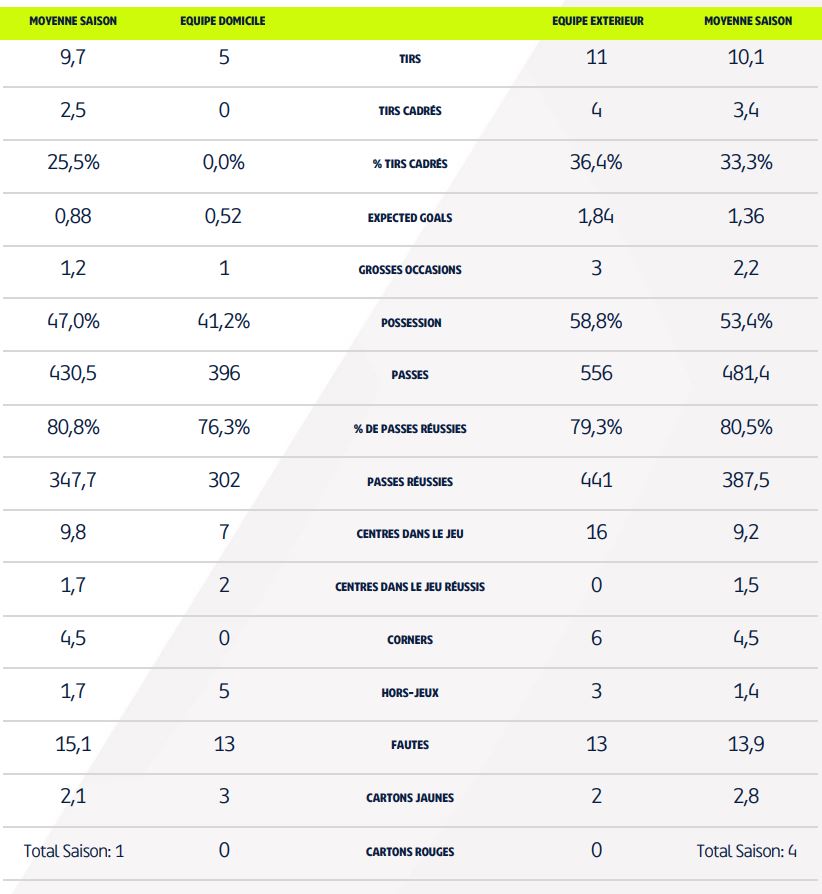Screen dimensions: 822x894
Task: Select the CARTONS JAUNES label
Action: [410, 798]
